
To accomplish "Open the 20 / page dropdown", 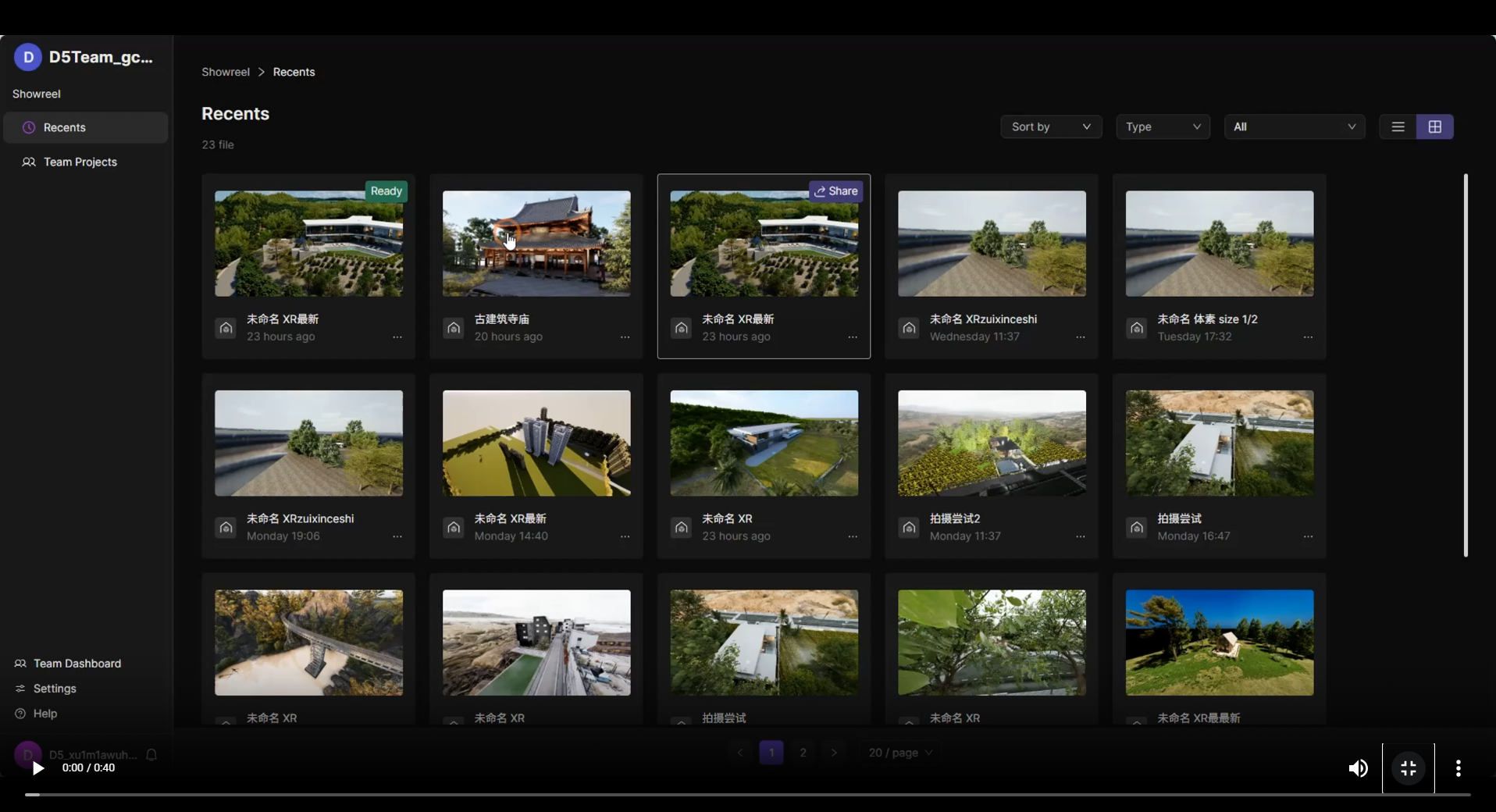I will (x=900, y=753).
